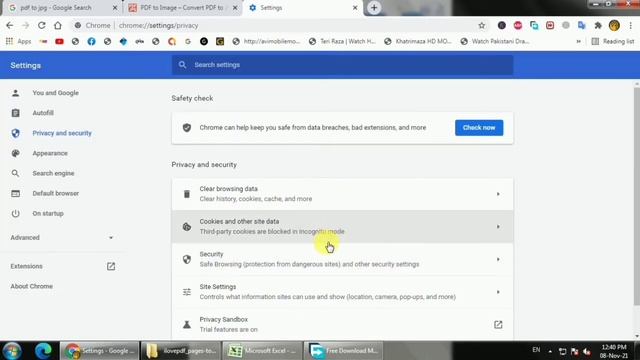Image resolution: width=640 pixels, height=360 pixels.
Task: Click the shield icon in the Security row
Action: click(187, 259)
